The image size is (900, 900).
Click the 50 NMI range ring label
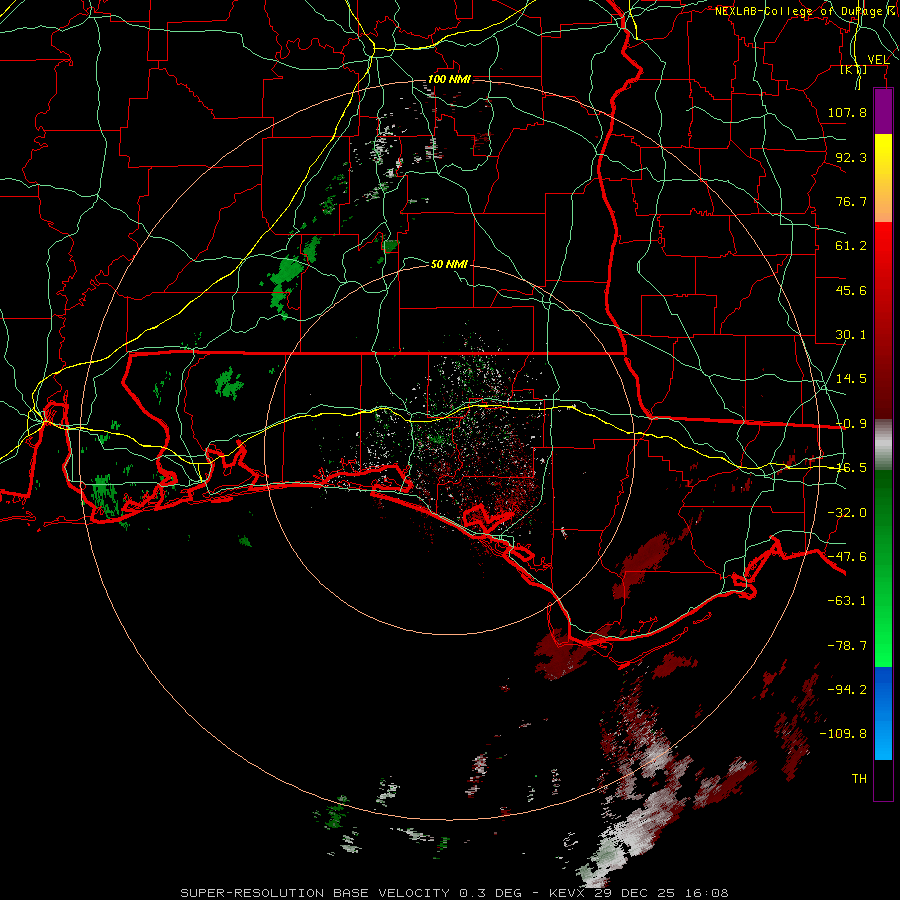point(449,264)
